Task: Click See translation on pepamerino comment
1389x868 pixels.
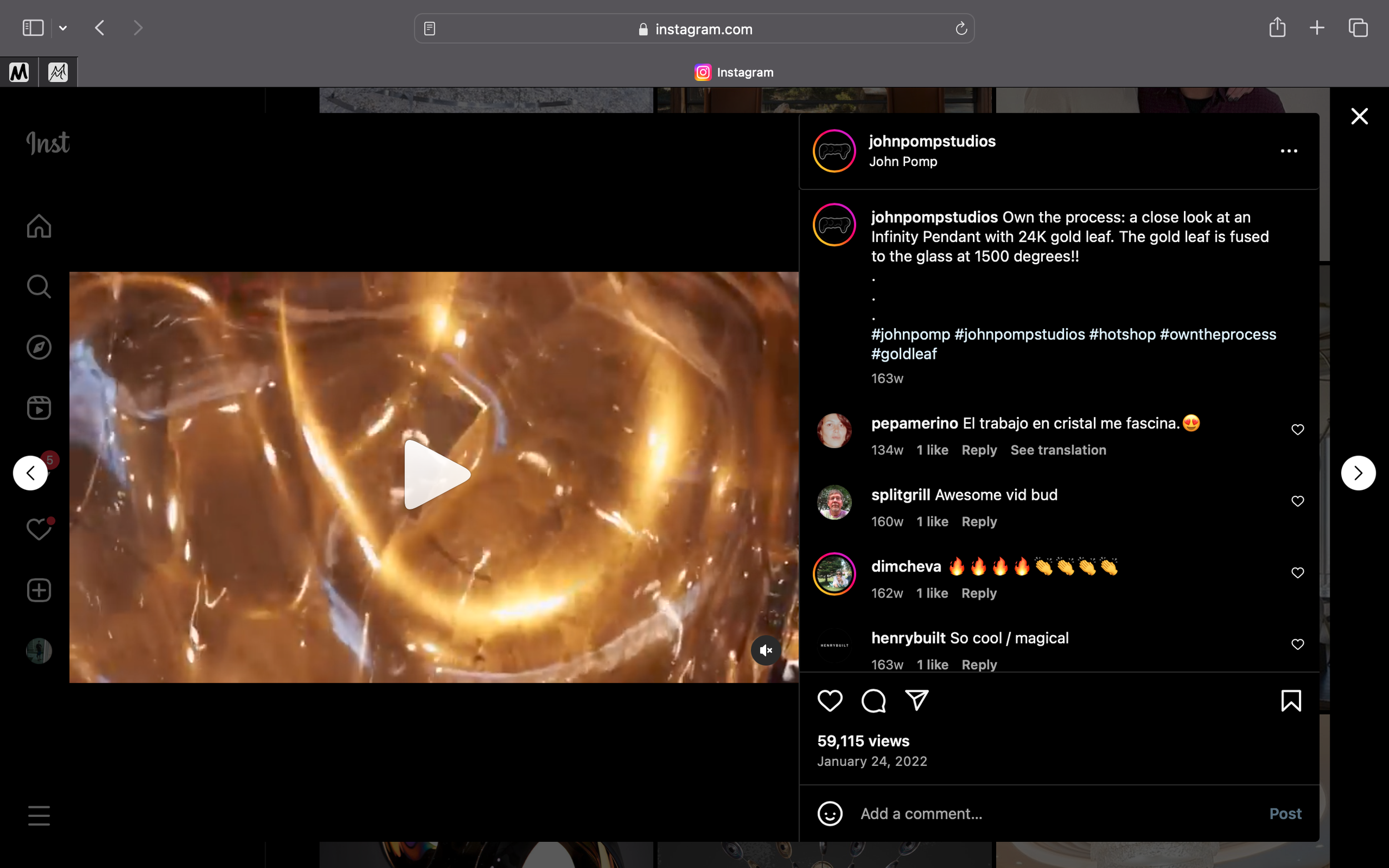Action: click(1058, 450)
